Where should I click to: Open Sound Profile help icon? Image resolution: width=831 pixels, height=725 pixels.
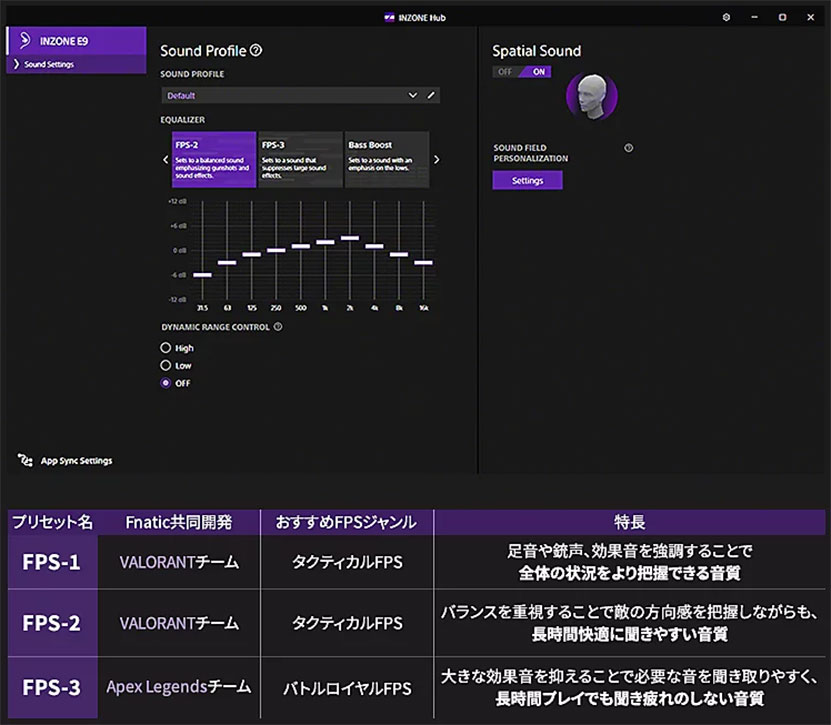coord(256,50)
